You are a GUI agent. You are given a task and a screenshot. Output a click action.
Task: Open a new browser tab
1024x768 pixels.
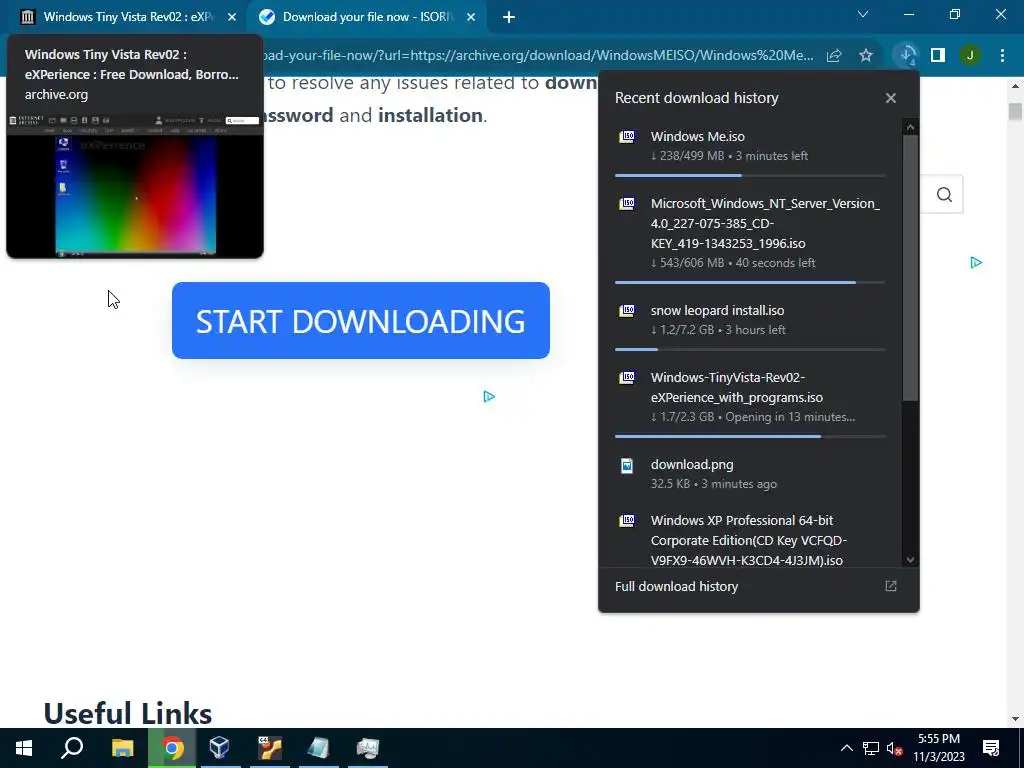pos(509,17)
